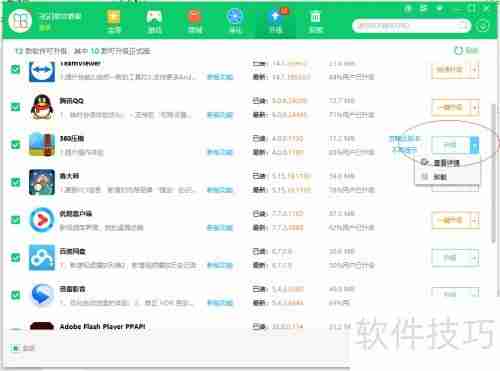Uncheck the TeamViewer row checkbox
The image size is (500, 371).
point(16,69)
